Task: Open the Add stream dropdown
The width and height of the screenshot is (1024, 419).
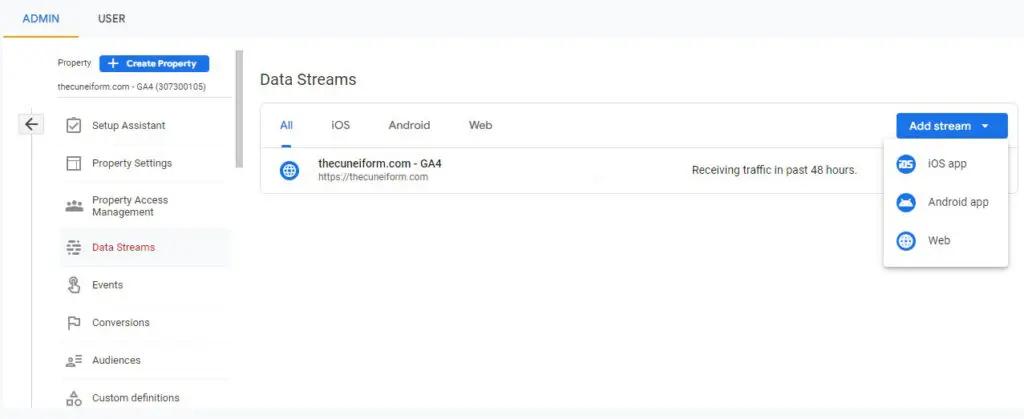Action: pos(952,126)
